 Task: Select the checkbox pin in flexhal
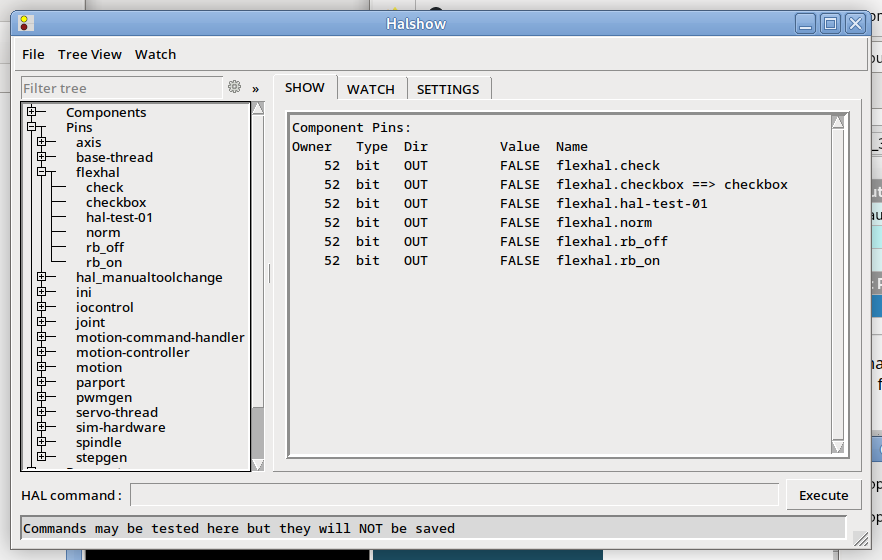coord(116,202)
